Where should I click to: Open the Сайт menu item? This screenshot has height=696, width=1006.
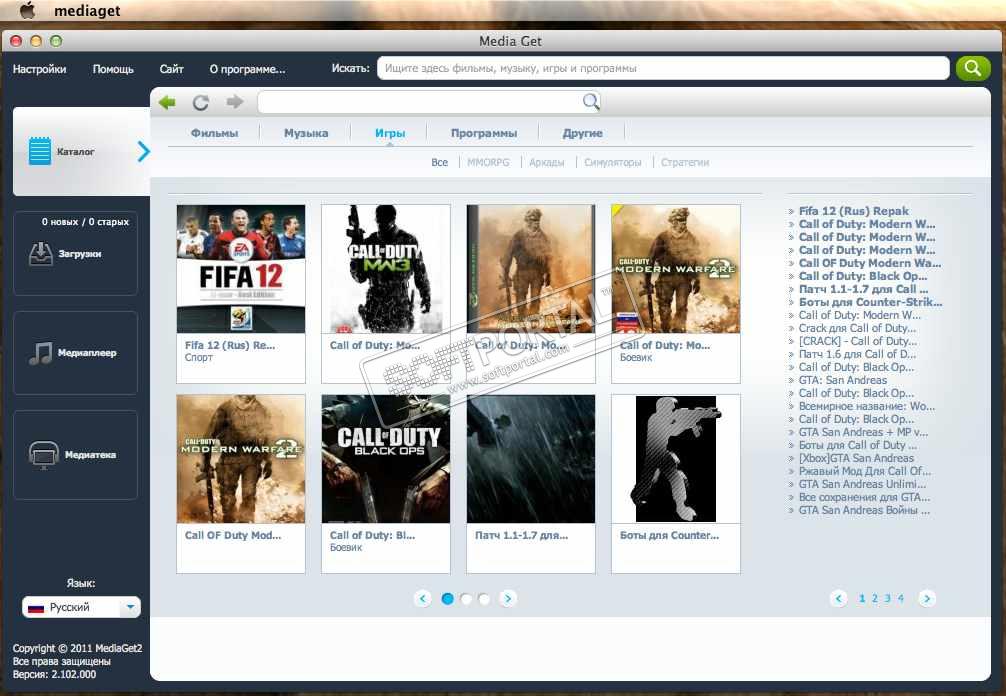(171, 69)
